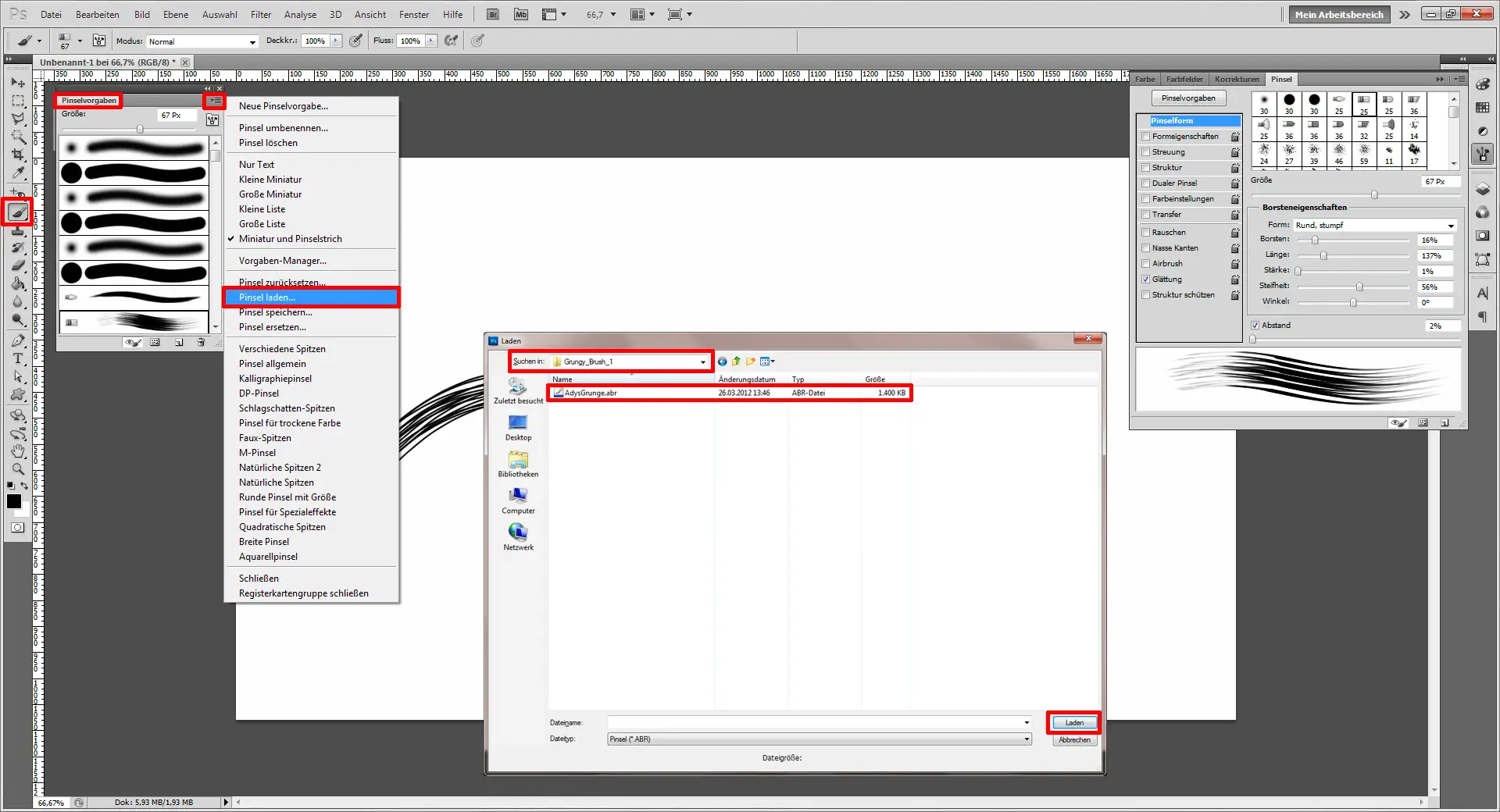Click the Laden button in the dialog
The width and height of the screenshot is (1500, 812).
1073,722
